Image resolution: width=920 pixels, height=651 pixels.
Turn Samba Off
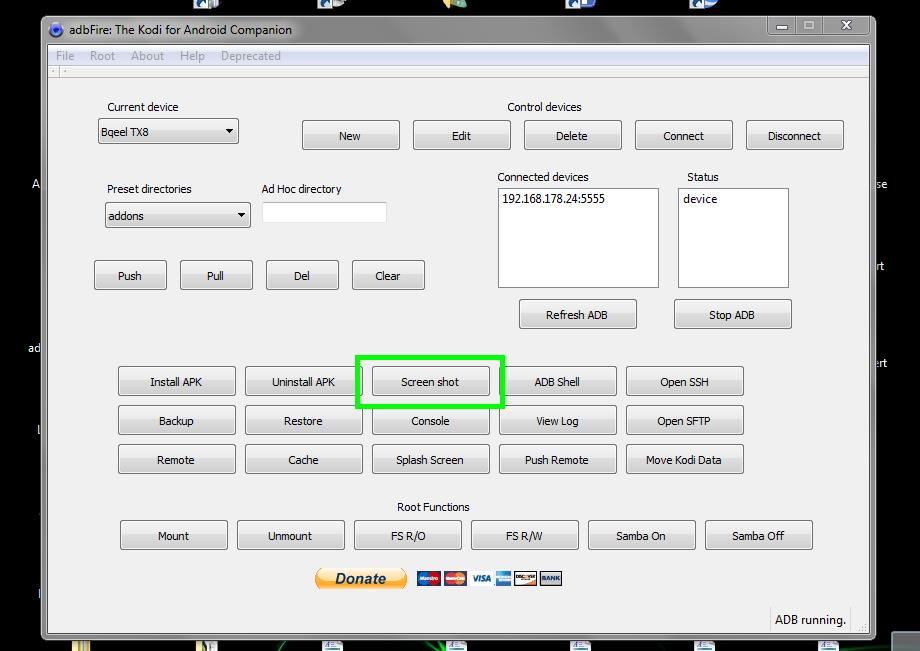pyautogui.click(x=759, y=535)
